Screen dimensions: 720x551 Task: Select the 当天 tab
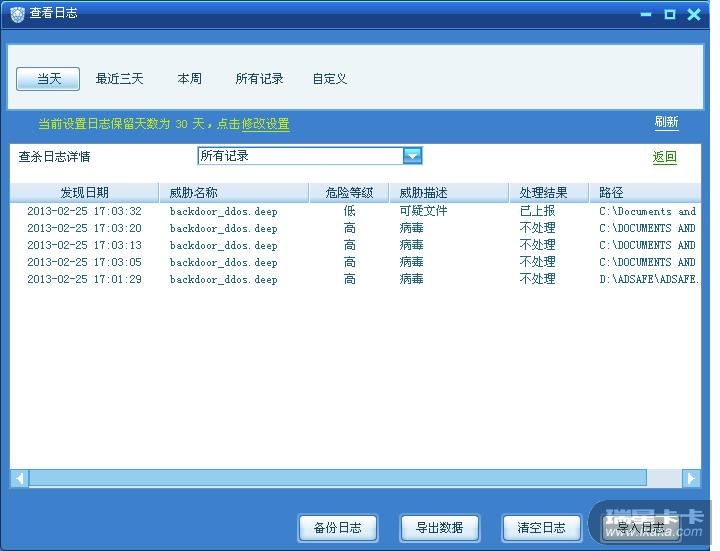[x=48, y=79]
